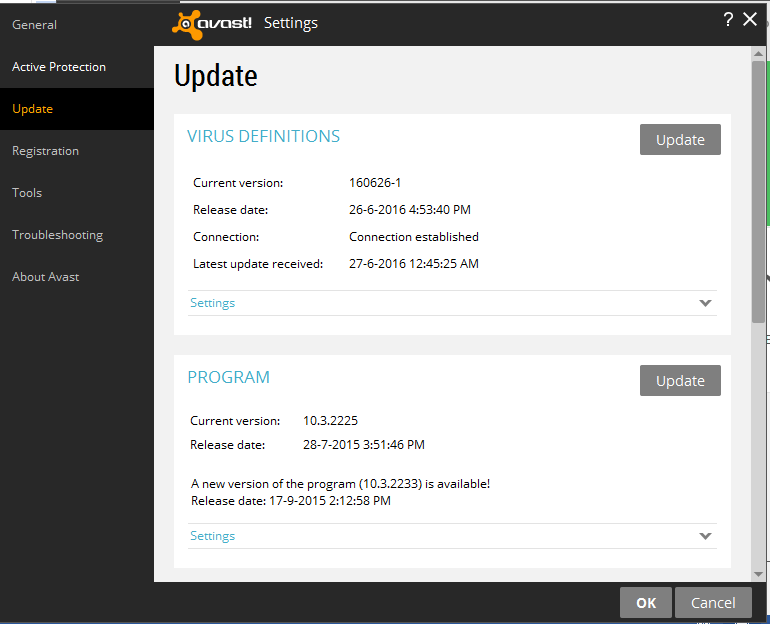This screenshot has width=770, height=624.
Task: Click the VIRUS DEFINITIONS heading
Action: 264,136
